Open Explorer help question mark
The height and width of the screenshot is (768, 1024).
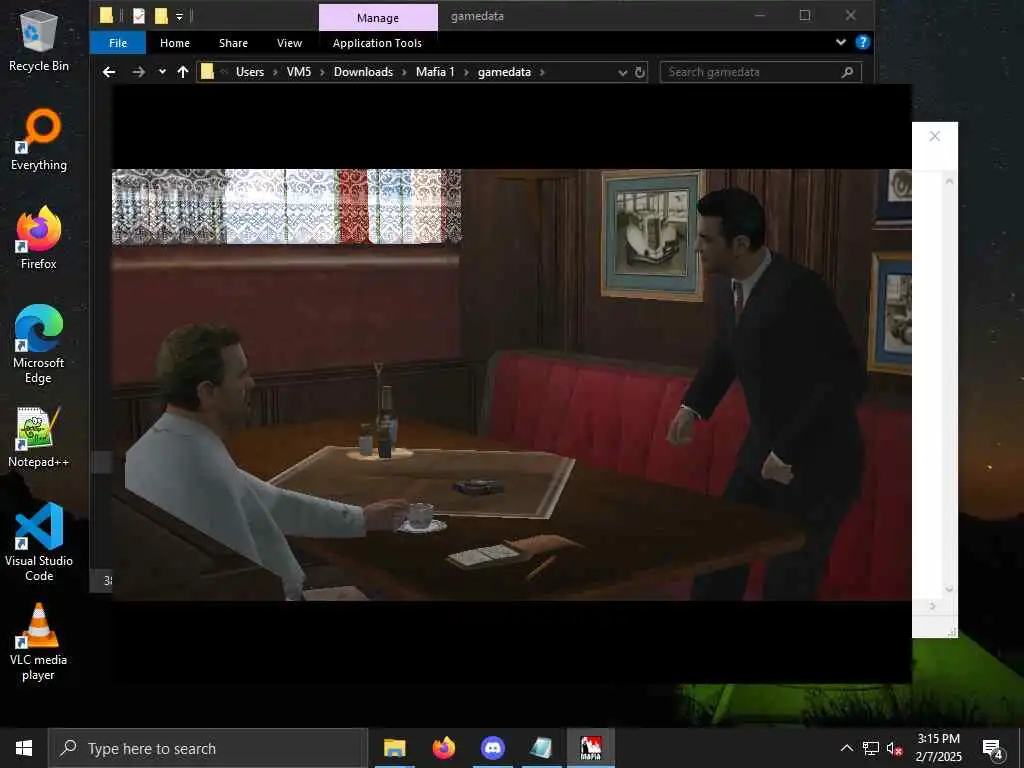pyautogui.click(x=863, y=42)
